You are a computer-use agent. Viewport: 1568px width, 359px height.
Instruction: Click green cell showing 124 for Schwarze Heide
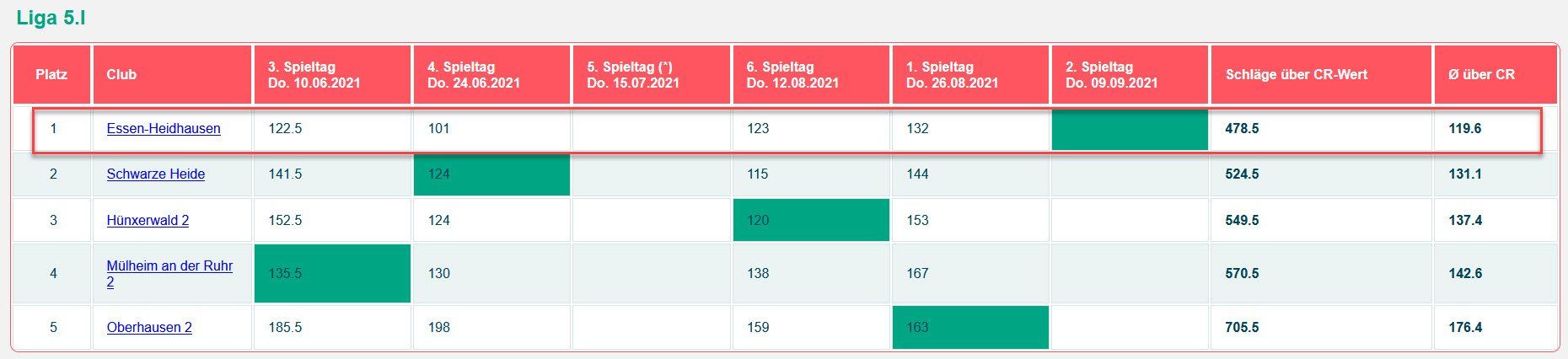[491, 174]
